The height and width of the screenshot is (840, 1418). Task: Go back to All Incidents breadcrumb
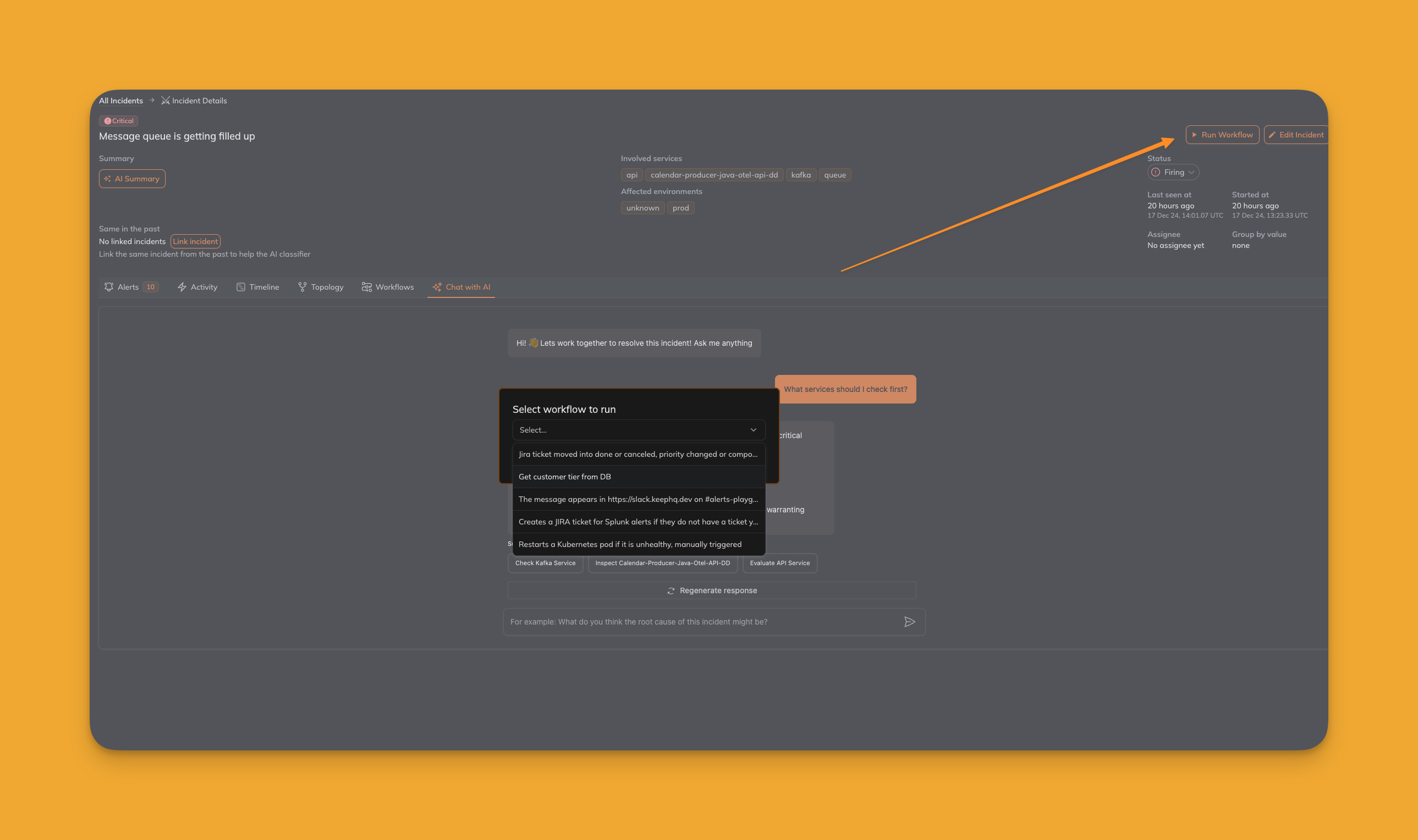[x=120, y=100]
